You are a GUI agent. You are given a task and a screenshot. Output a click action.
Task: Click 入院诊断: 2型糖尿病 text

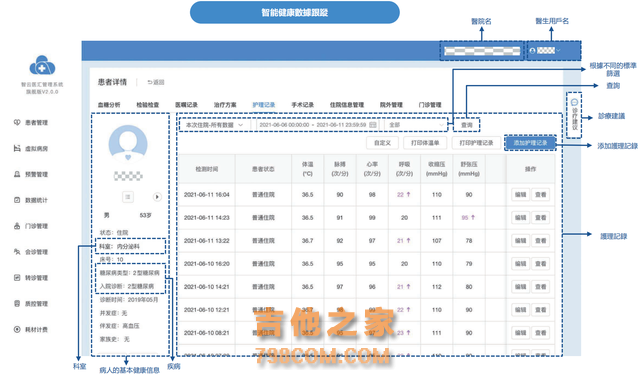(127, 286)
